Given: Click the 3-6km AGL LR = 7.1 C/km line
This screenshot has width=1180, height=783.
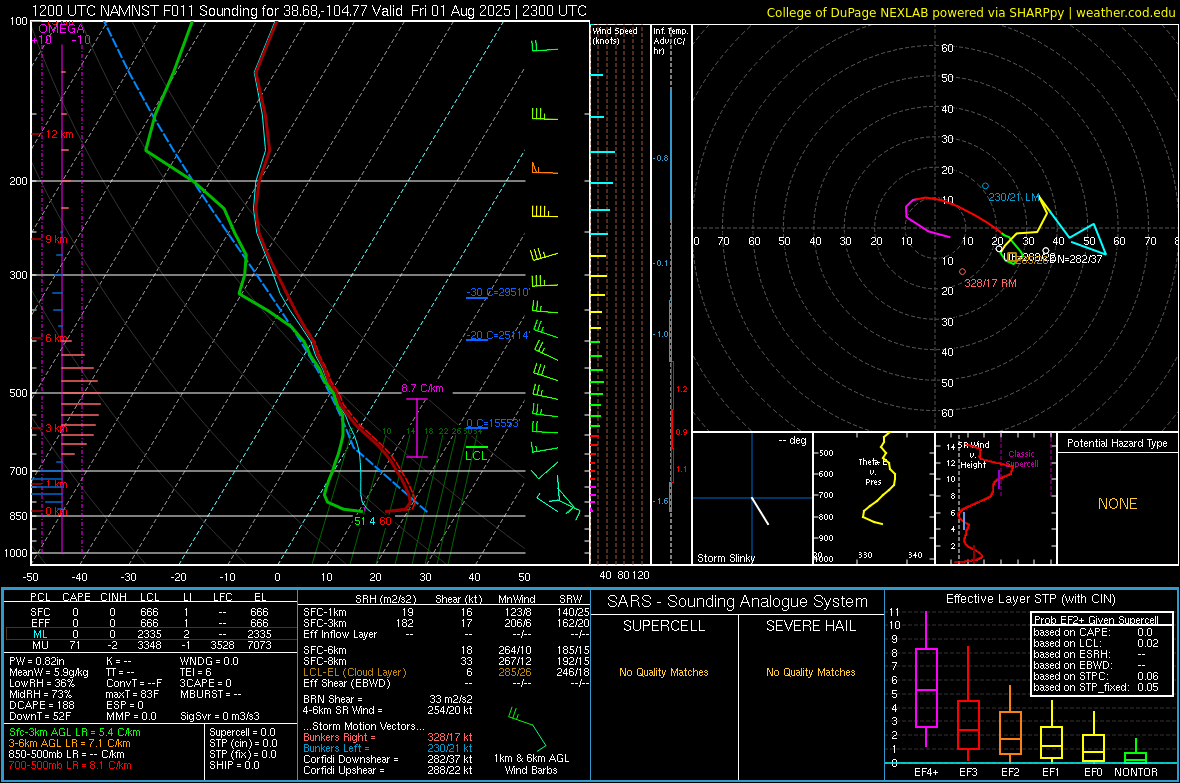Looking at the screenshot, I should point(69,743).
